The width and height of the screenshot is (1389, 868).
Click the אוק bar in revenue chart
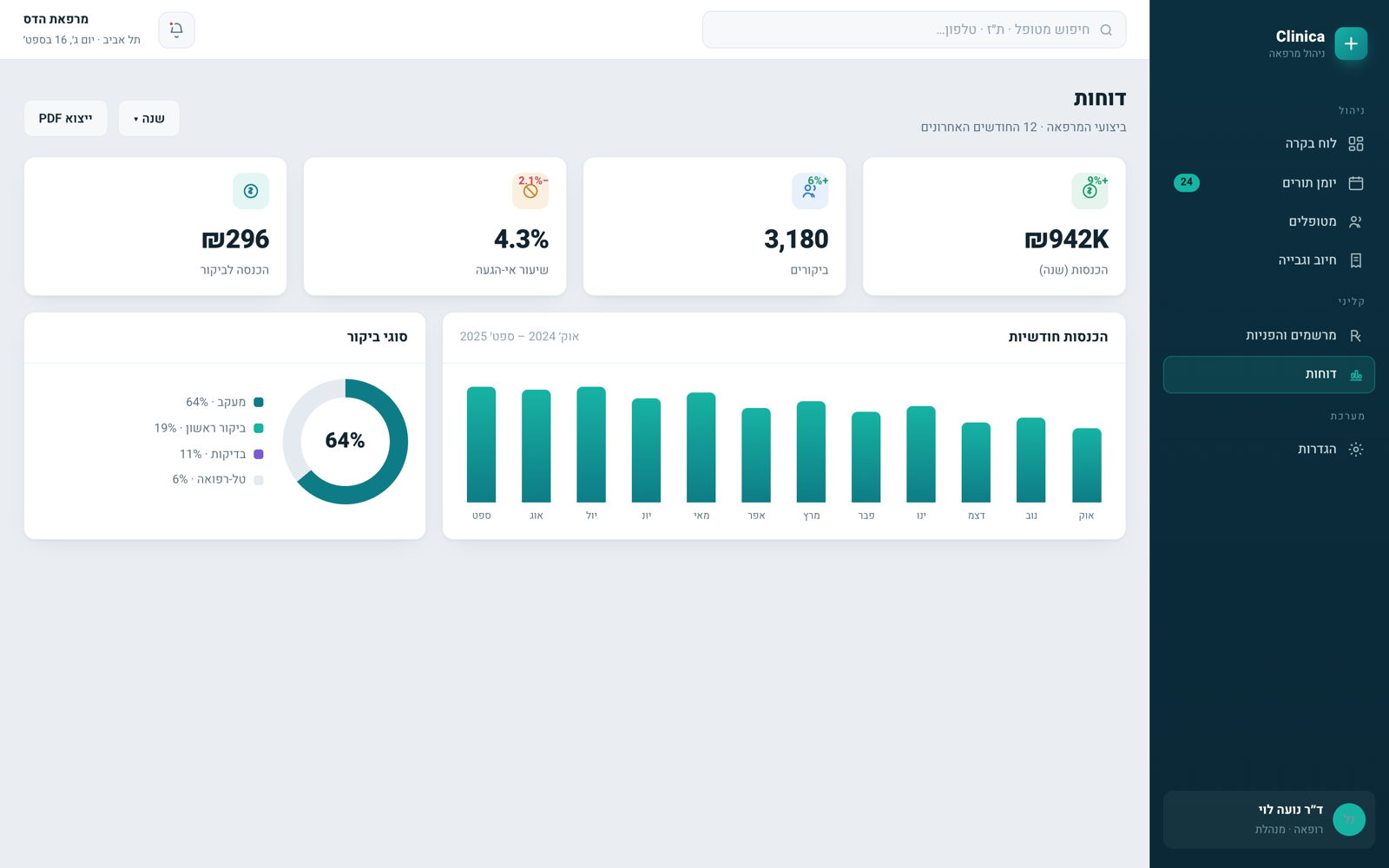(x=1086, y=465)
